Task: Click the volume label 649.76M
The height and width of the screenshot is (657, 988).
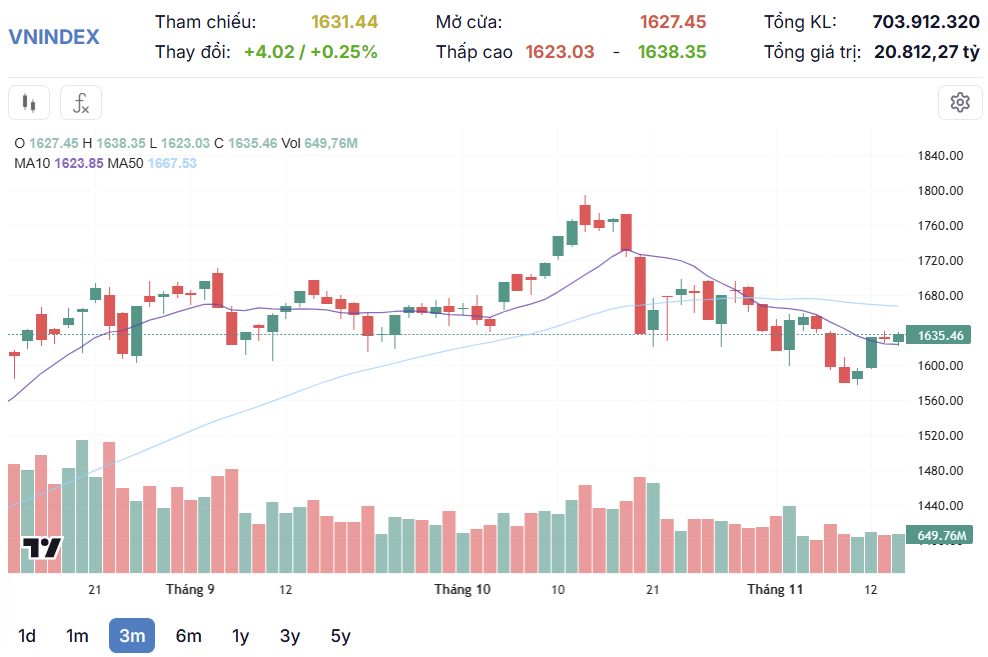Action: click(x=938, y=536)
